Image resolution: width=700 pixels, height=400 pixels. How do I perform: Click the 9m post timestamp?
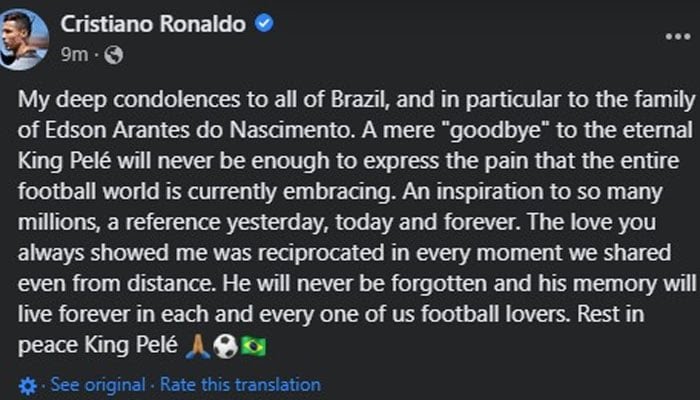point(75,54)
